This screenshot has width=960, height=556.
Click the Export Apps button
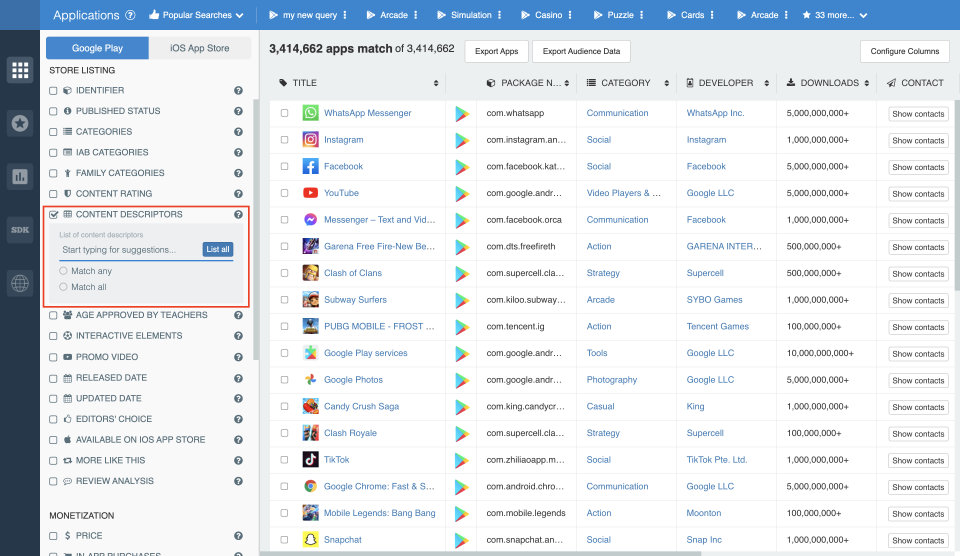(x=497, y=51)
